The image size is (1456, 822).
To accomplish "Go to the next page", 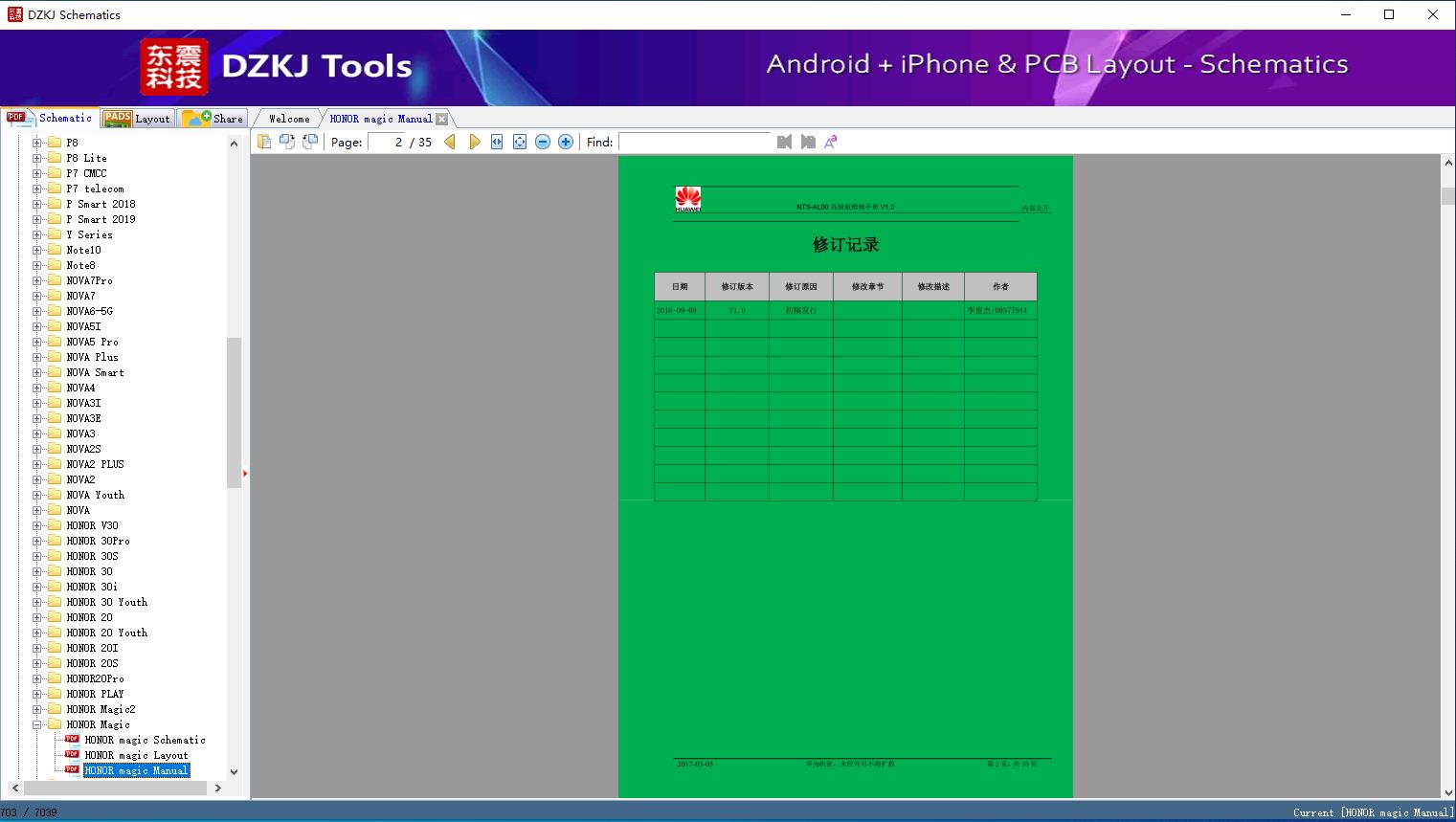I will [474, 142].
